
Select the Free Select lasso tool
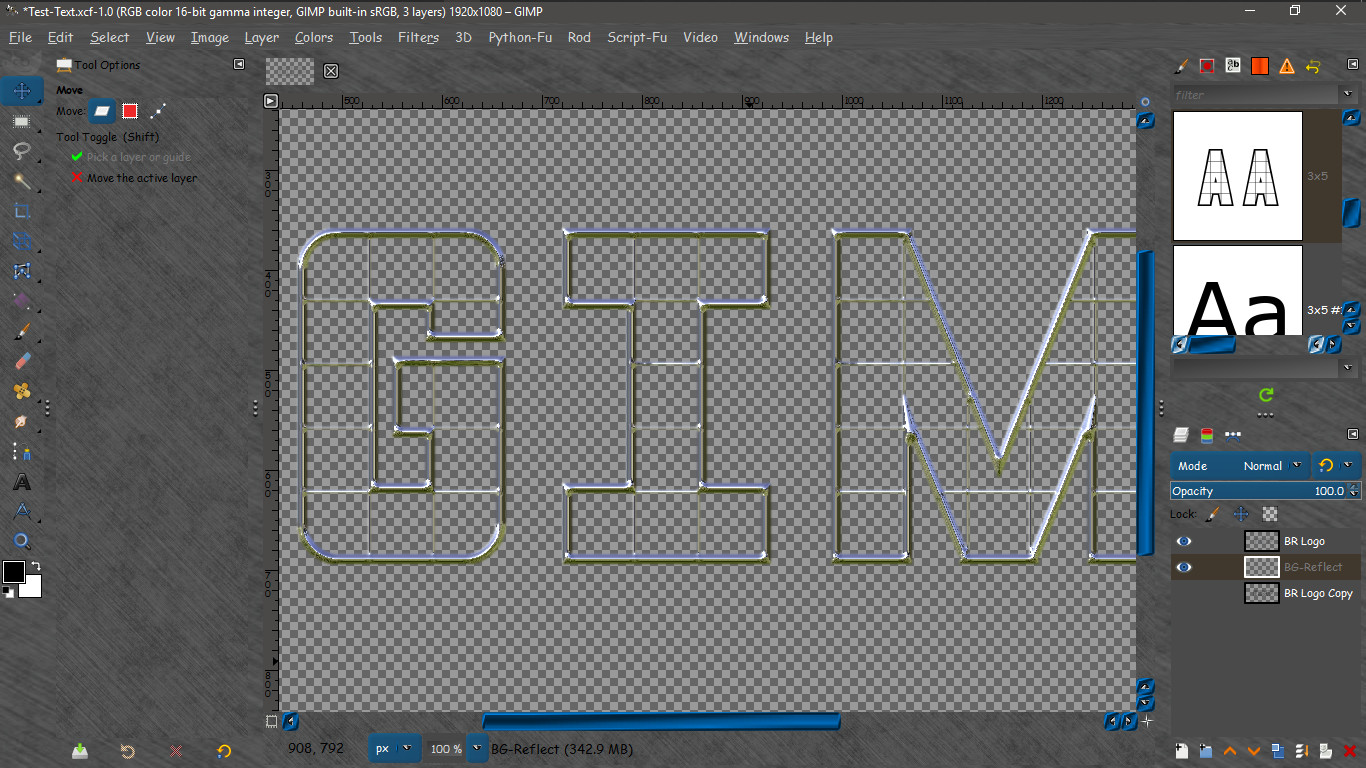22,151
